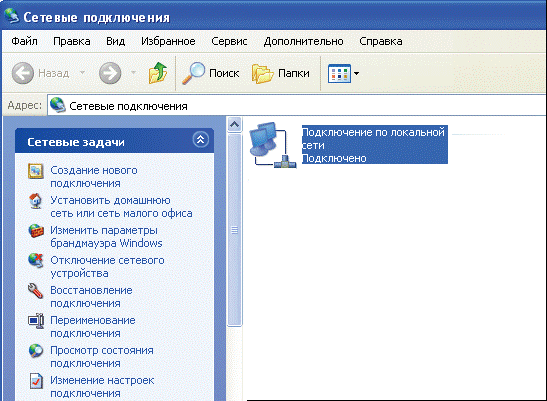Screen dimensions: 547x401
Task: Click the rename connection icon
Action: [36, 321]
